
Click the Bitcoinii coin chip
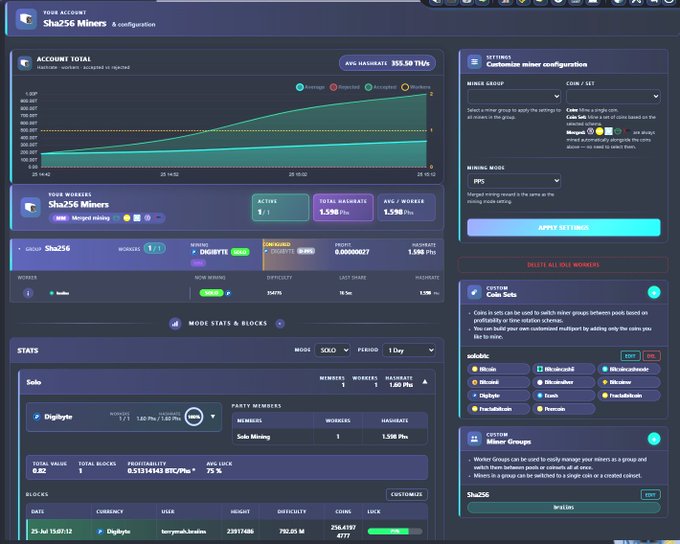click(x=498, y=382)
